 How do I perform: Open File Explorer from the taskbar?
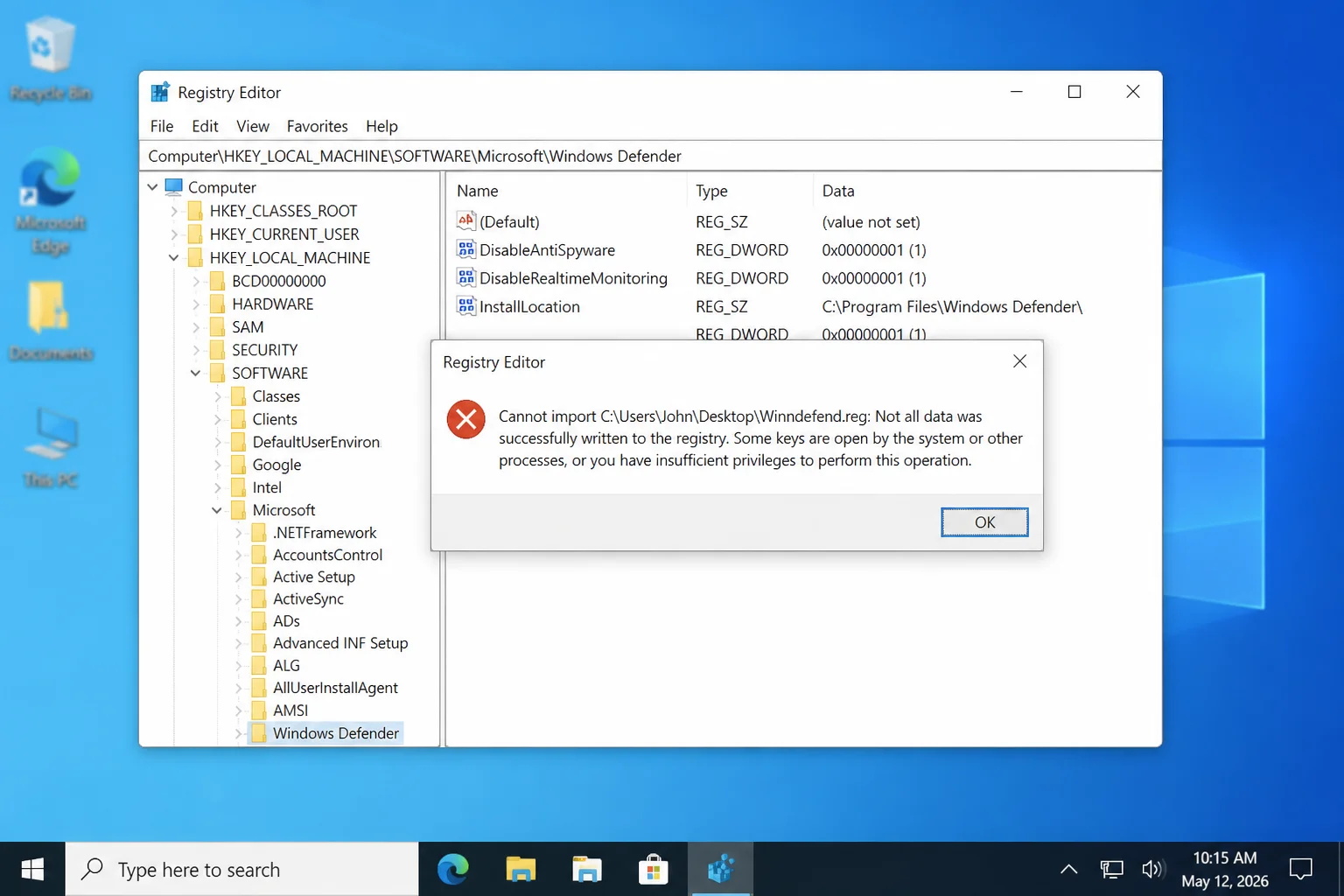click(x=521, y=869)
